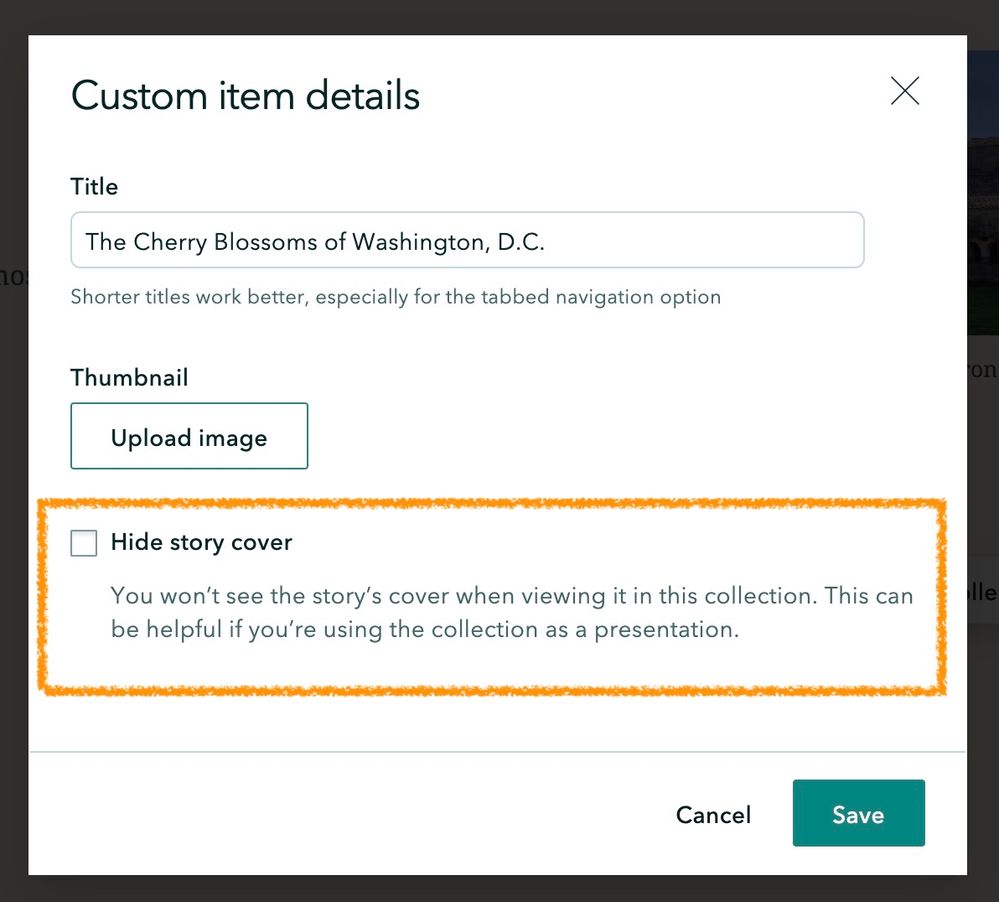Enable the Hide story cover checkbox
Image resolution: width=999 pixels, height=902 pixels.
[84, 543]
